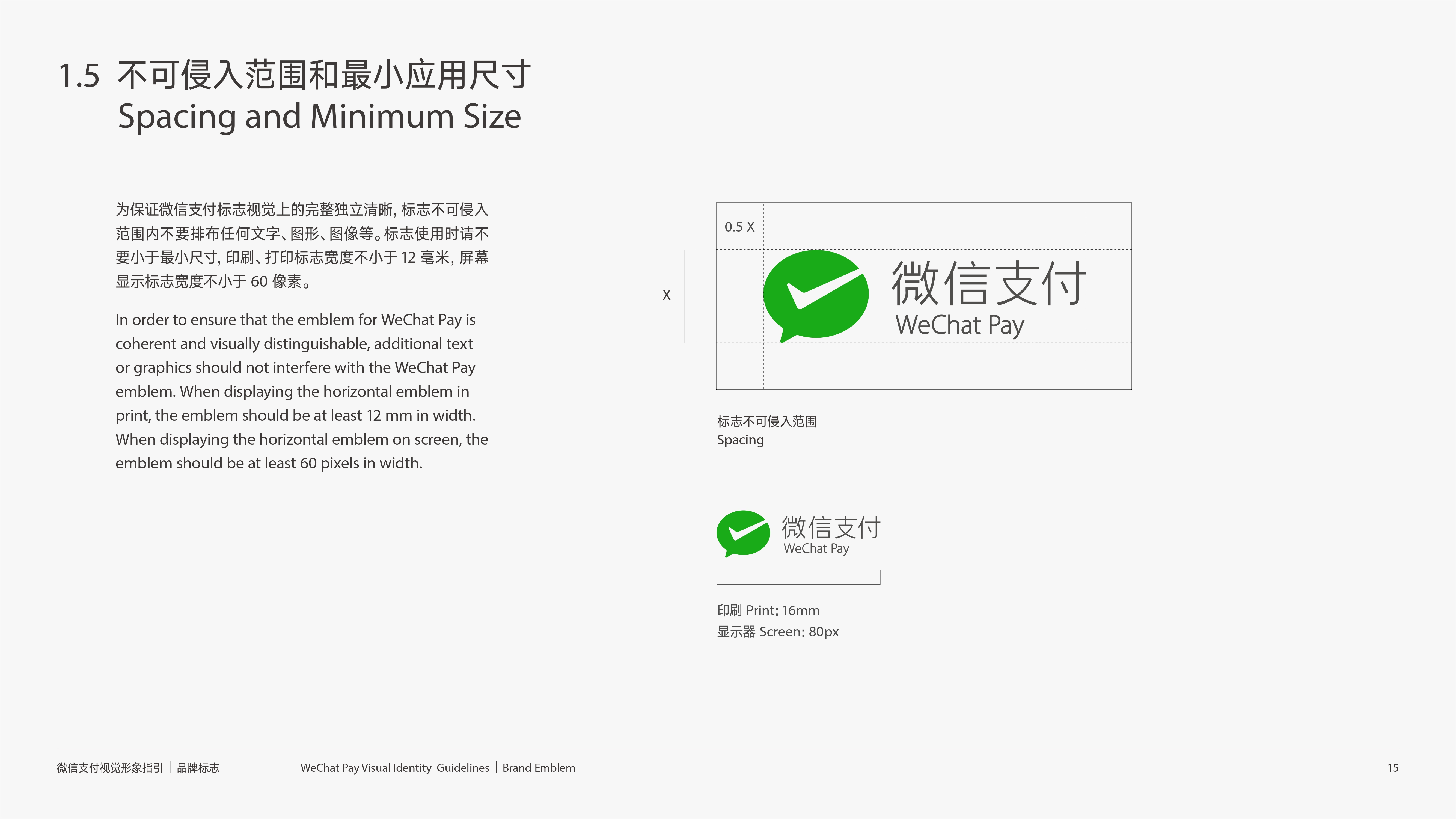Image resolution: width=1456 pixels, height=819 pixels.
Task: Click the small WeChat Pay English wordmark
Action: [816, 548]
